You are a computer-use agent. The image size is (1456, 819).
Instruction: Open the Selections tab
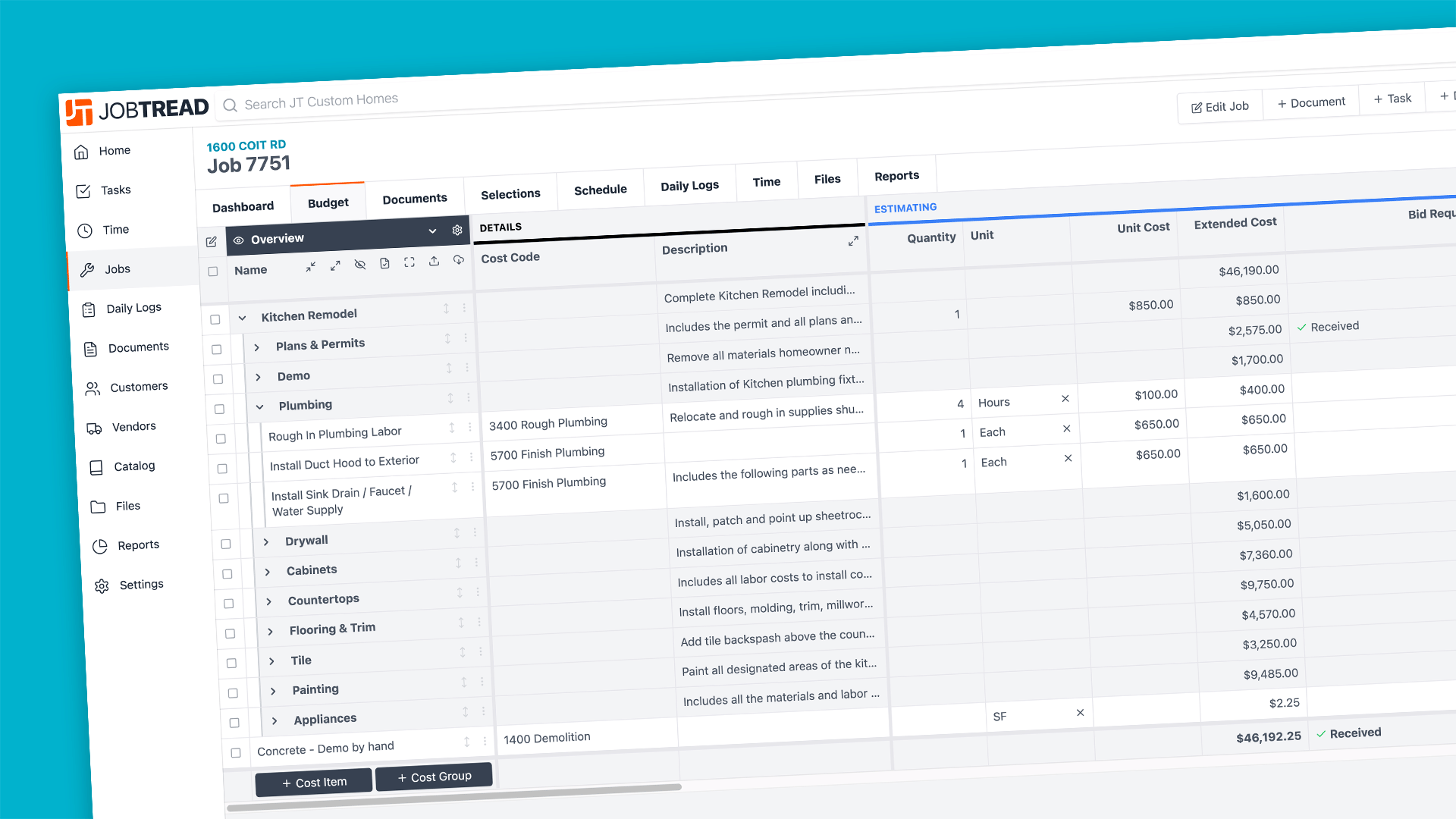click(x=510, y=194)
